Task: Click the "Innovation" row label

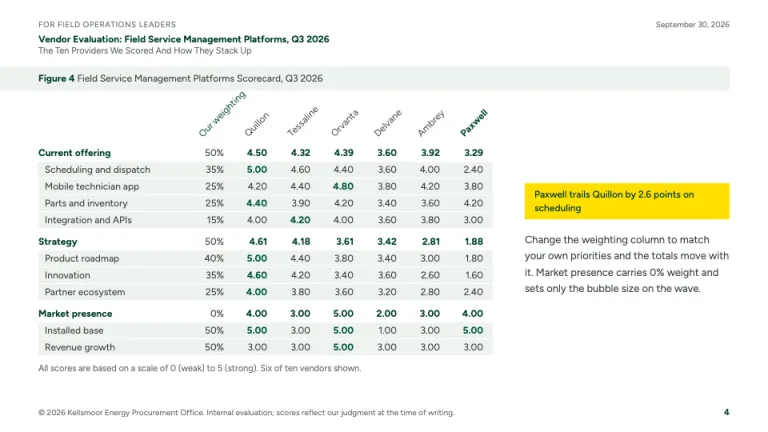Action: [x=67, y=275]
